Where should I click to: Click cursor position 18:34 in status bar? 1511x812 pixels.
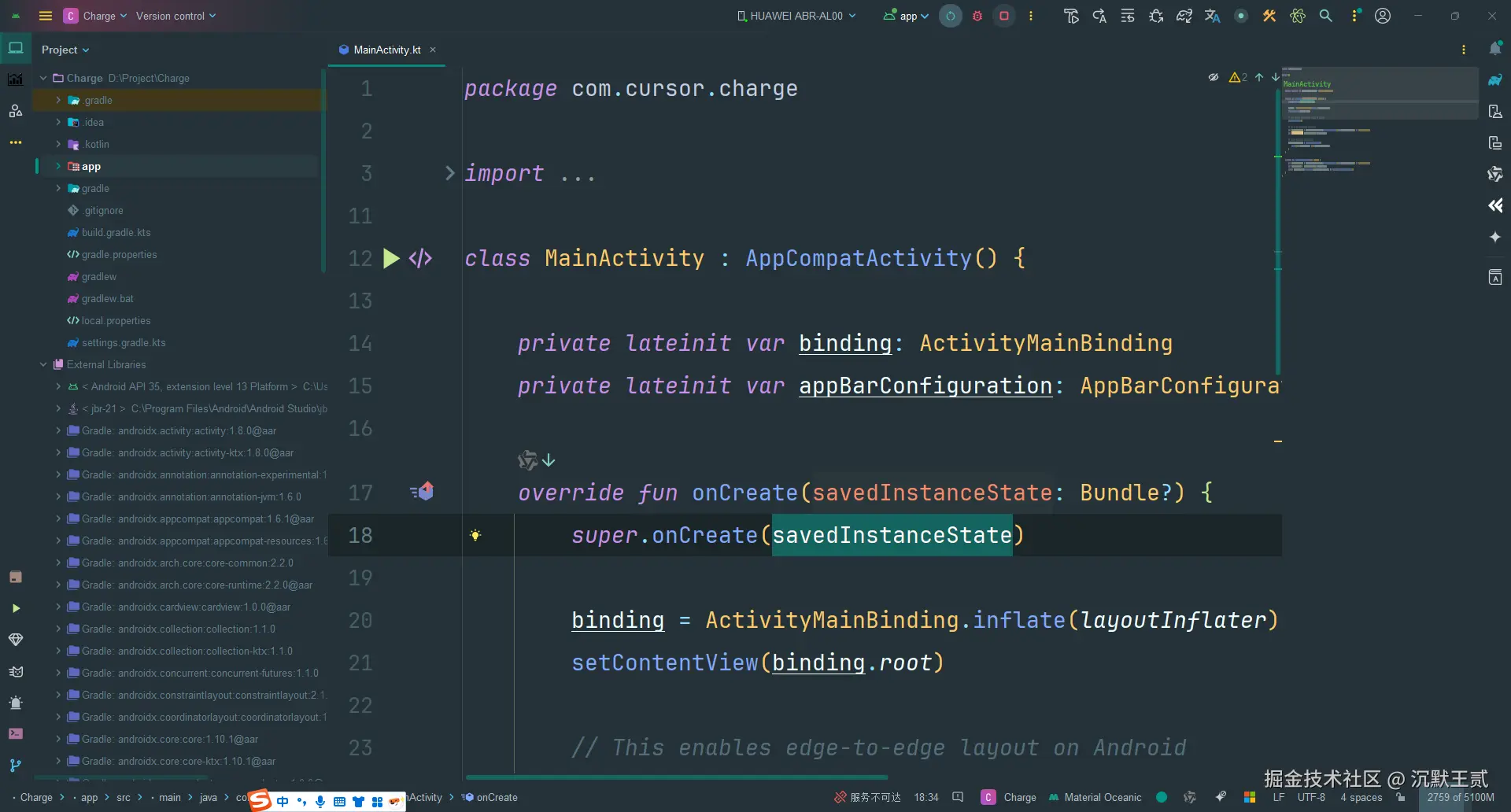(926, 797)
